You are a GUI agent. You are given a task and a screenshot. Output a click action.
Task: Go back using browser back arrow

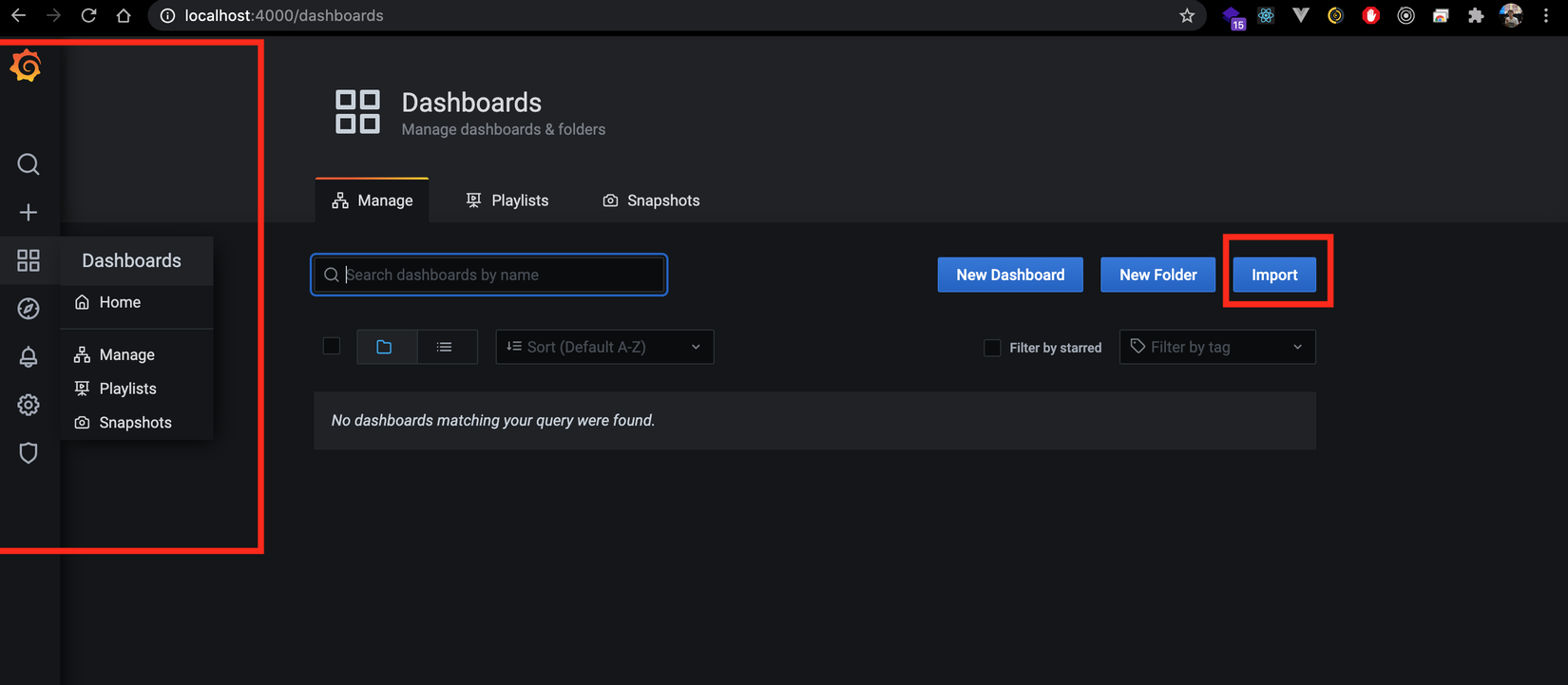18,15
